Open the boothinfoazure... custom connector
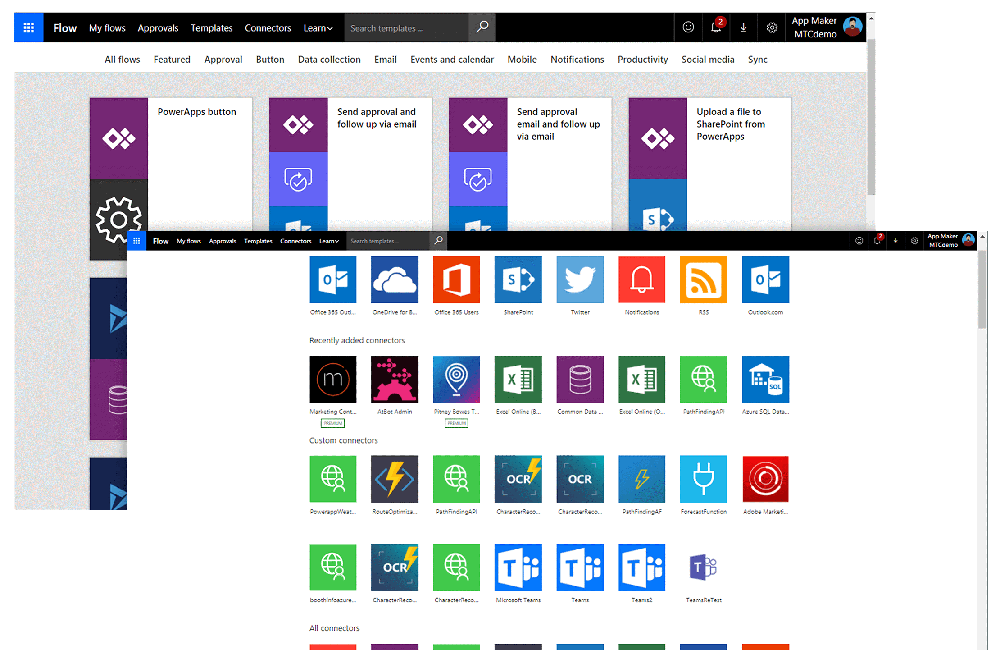 (x=332, y=568)
